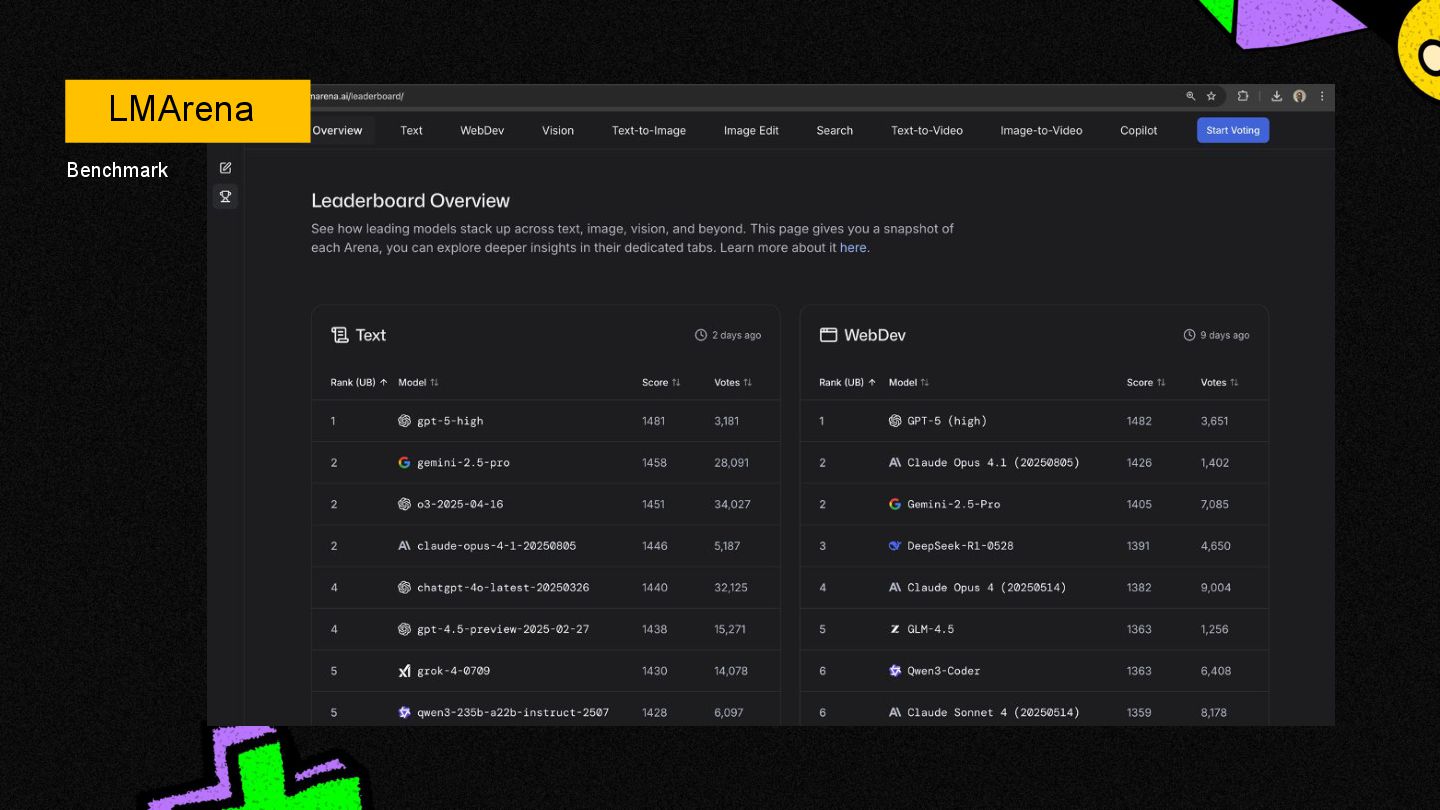Viewport: 1440px width, 810px height.
Task: Click the '1481' score for gpt-5-high
Action: coord(653,421)
